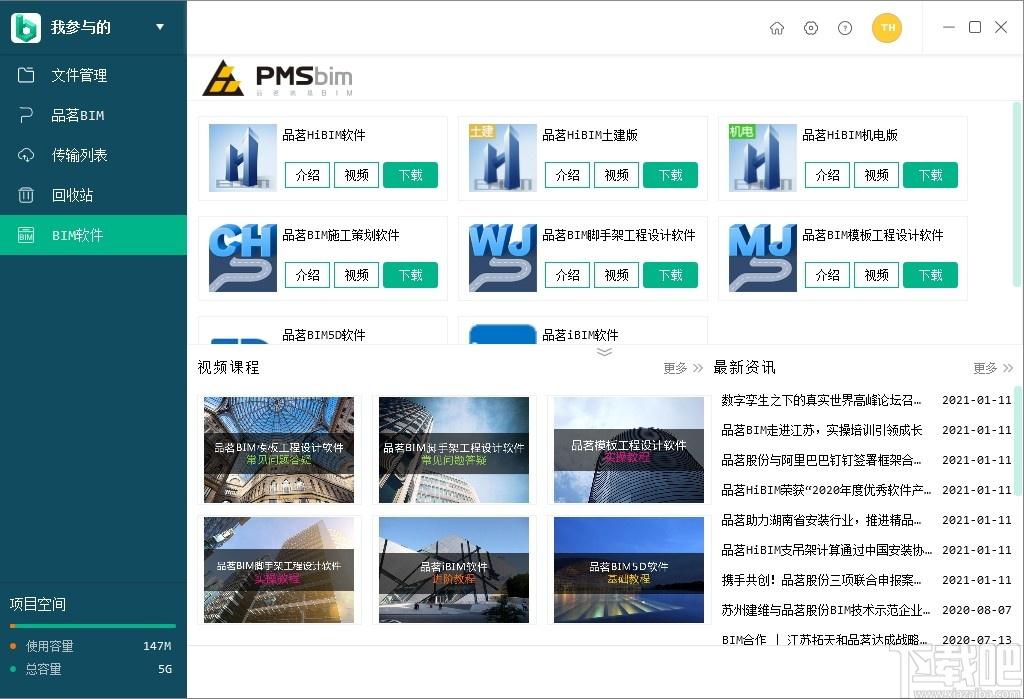Click the 传输列表 cloud icon
The image size is (1024, 699).
(26, 155)
